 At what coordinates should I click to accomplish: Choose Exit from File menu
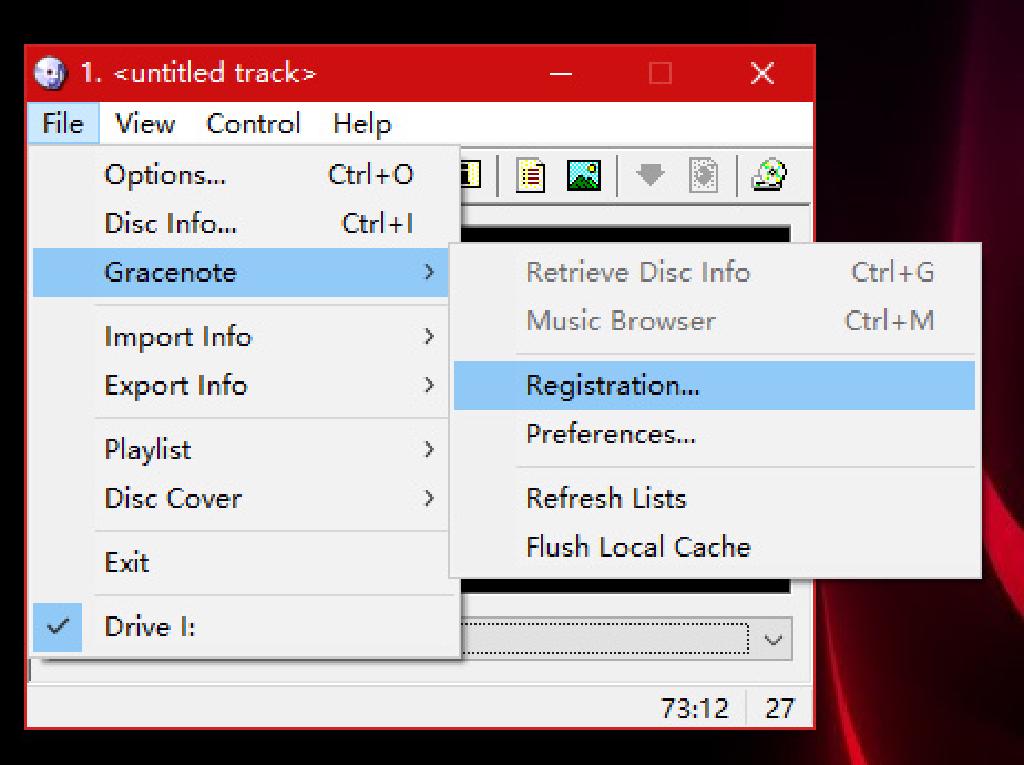coord(240,562)
